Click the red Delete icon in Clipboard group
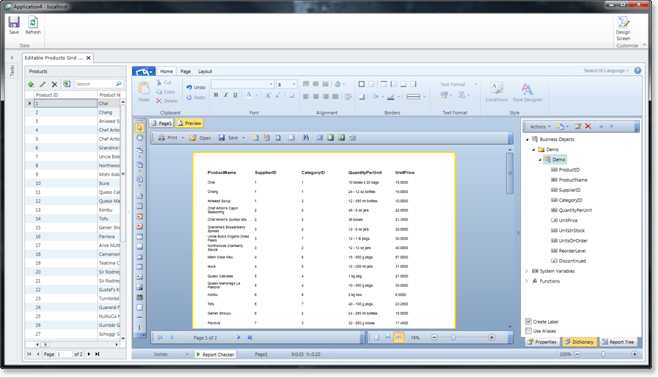The height and width of the screenshot is (377, 658). click(x=159, y=101)
